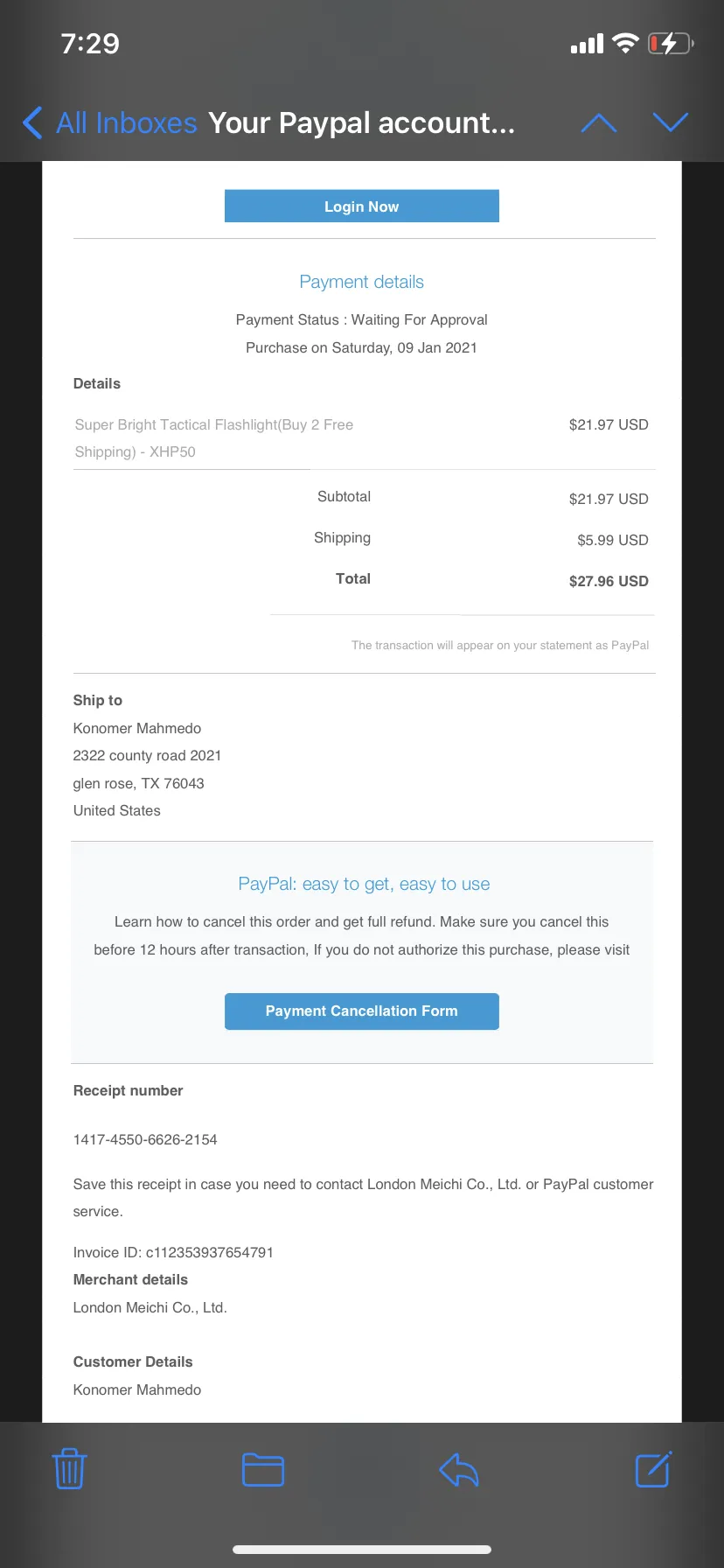Tap the reply arrow icon
Screen dimensions: 724x1568
tap(459, 1470)
